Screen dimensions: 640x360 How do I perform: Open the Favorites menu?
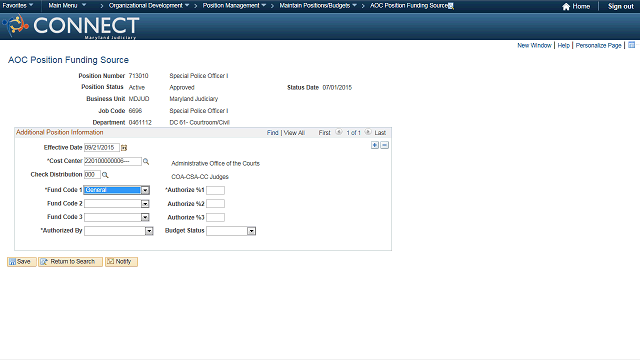(x=18, y=6)
